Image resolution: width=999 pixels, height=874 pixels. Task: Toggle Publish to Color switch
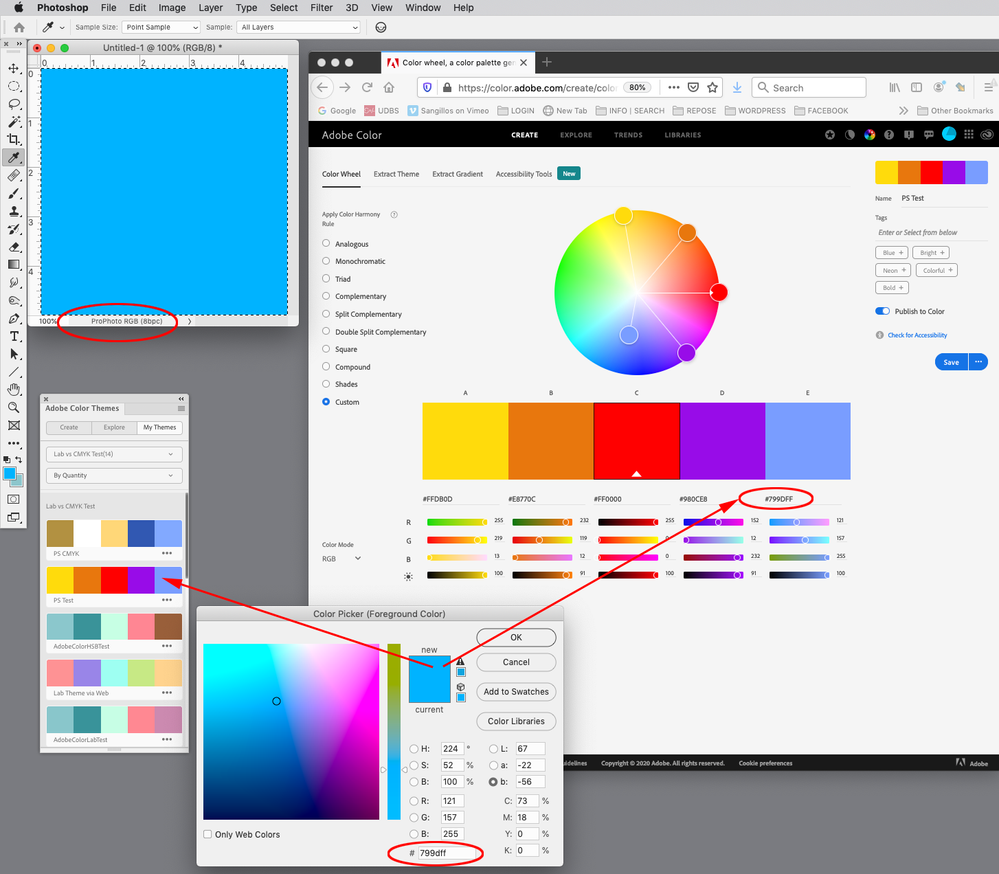click(x=882, y=311)
